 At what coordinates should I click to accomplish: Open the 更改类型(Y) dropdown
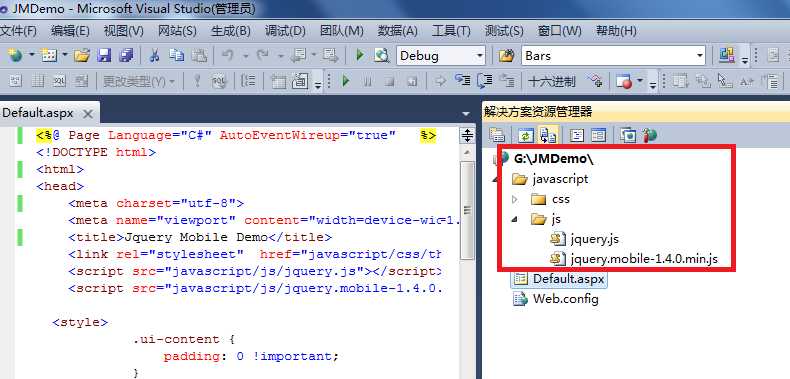(139, 81)
